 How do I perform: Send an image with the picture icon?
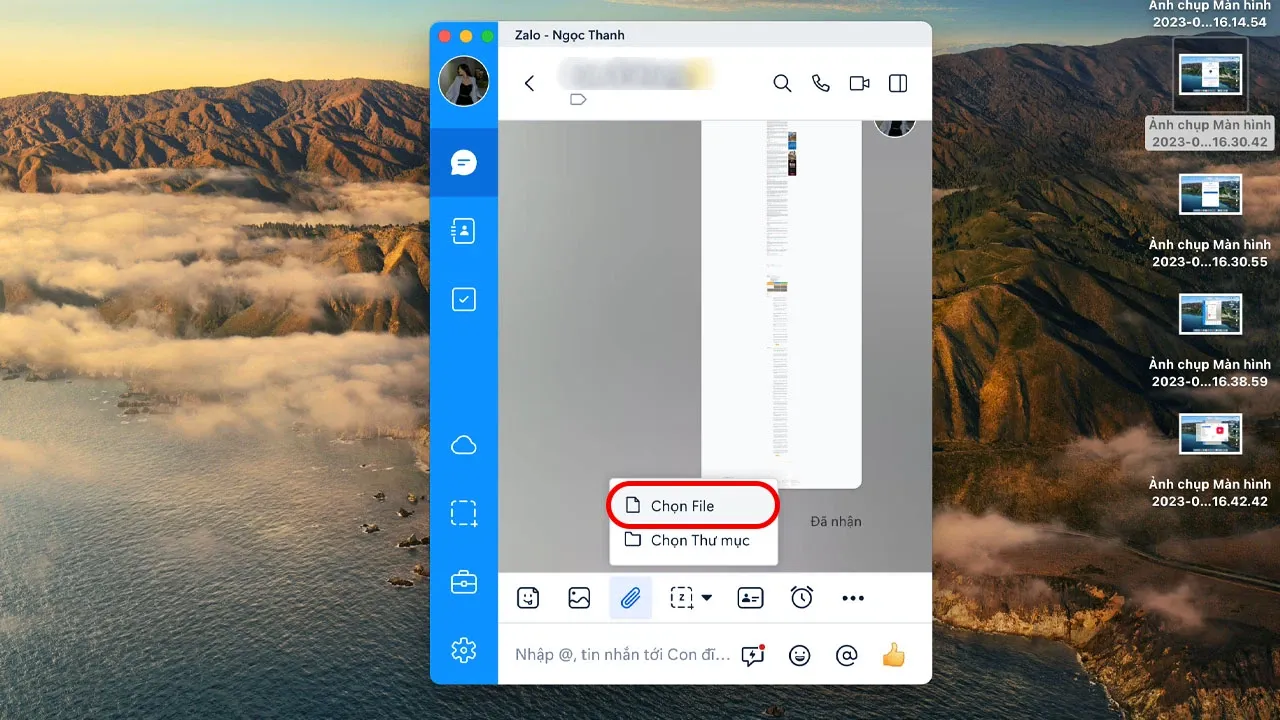pos(579,598)
